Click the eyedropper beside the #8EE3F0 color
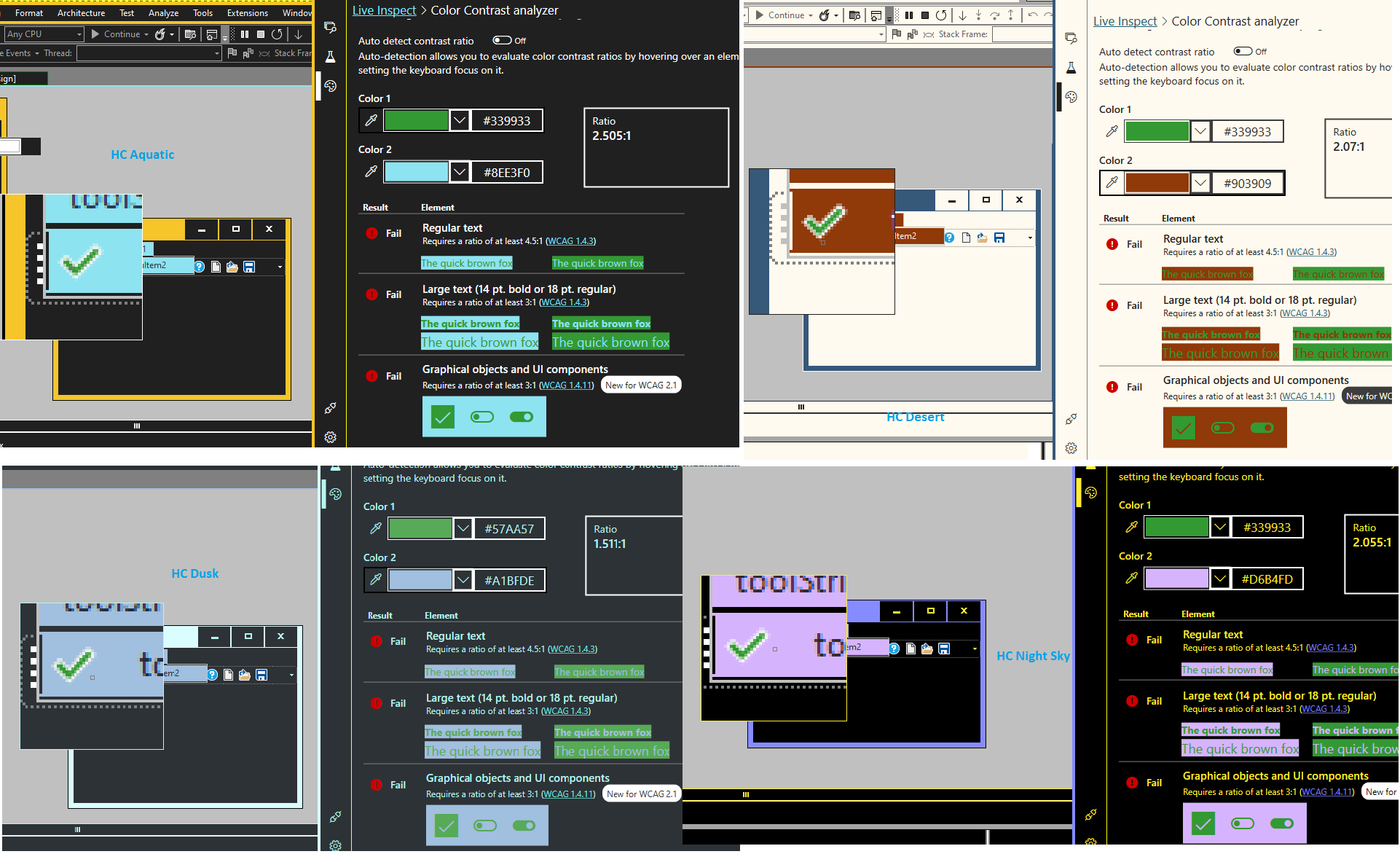1400x854 pixels. coord(371,172)
